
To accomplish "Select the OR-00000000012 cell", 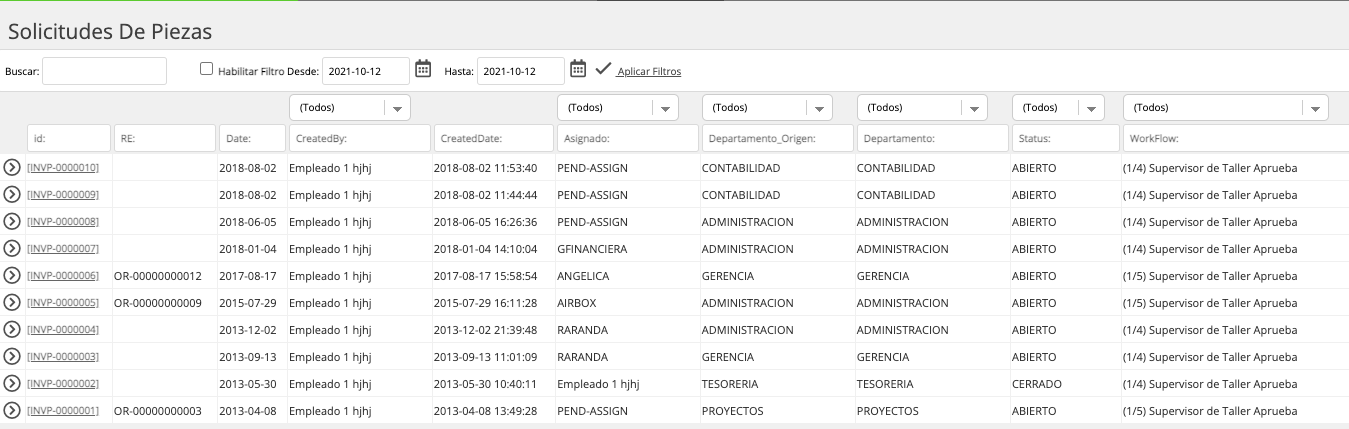I will [158, 276].
